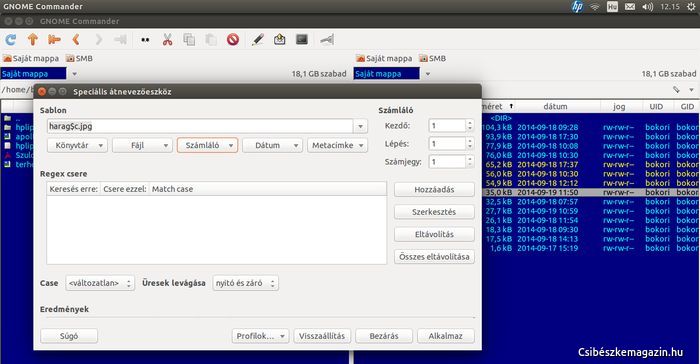Open the mail envelope indicator

click(x=630, y=7)
